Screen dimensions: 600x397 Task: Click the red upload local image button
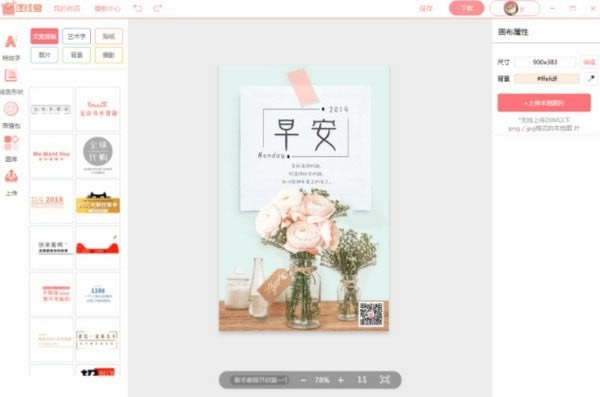tap(544, 103)
